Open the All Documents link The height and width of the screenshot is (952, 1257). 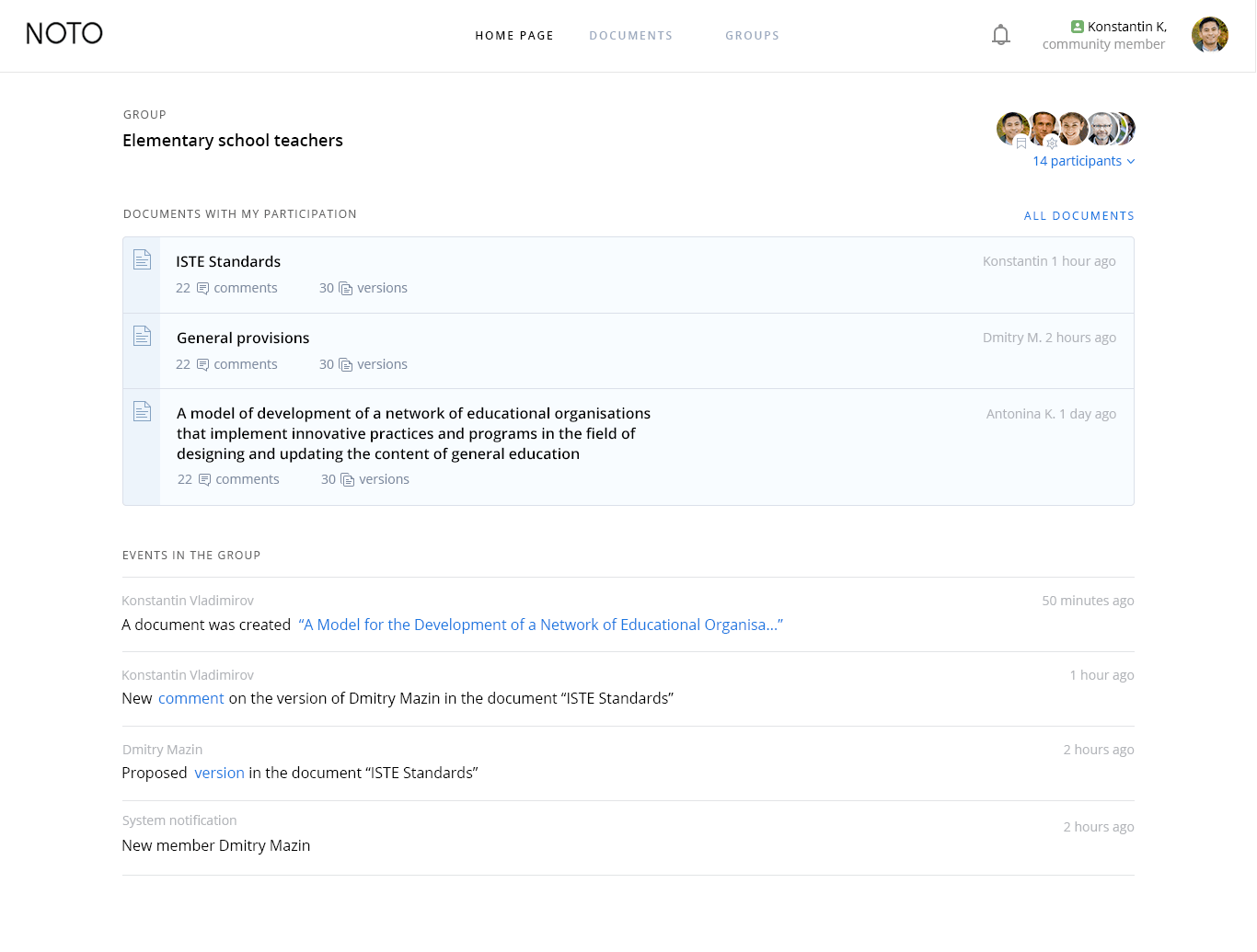coord(1079,216)
